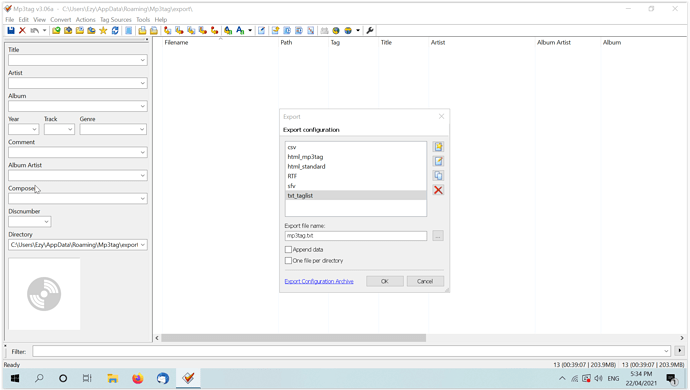This screenshot has width=690, height=390.
Task: Click the right scroll arrow of file list
Action: tap(682, 338)
